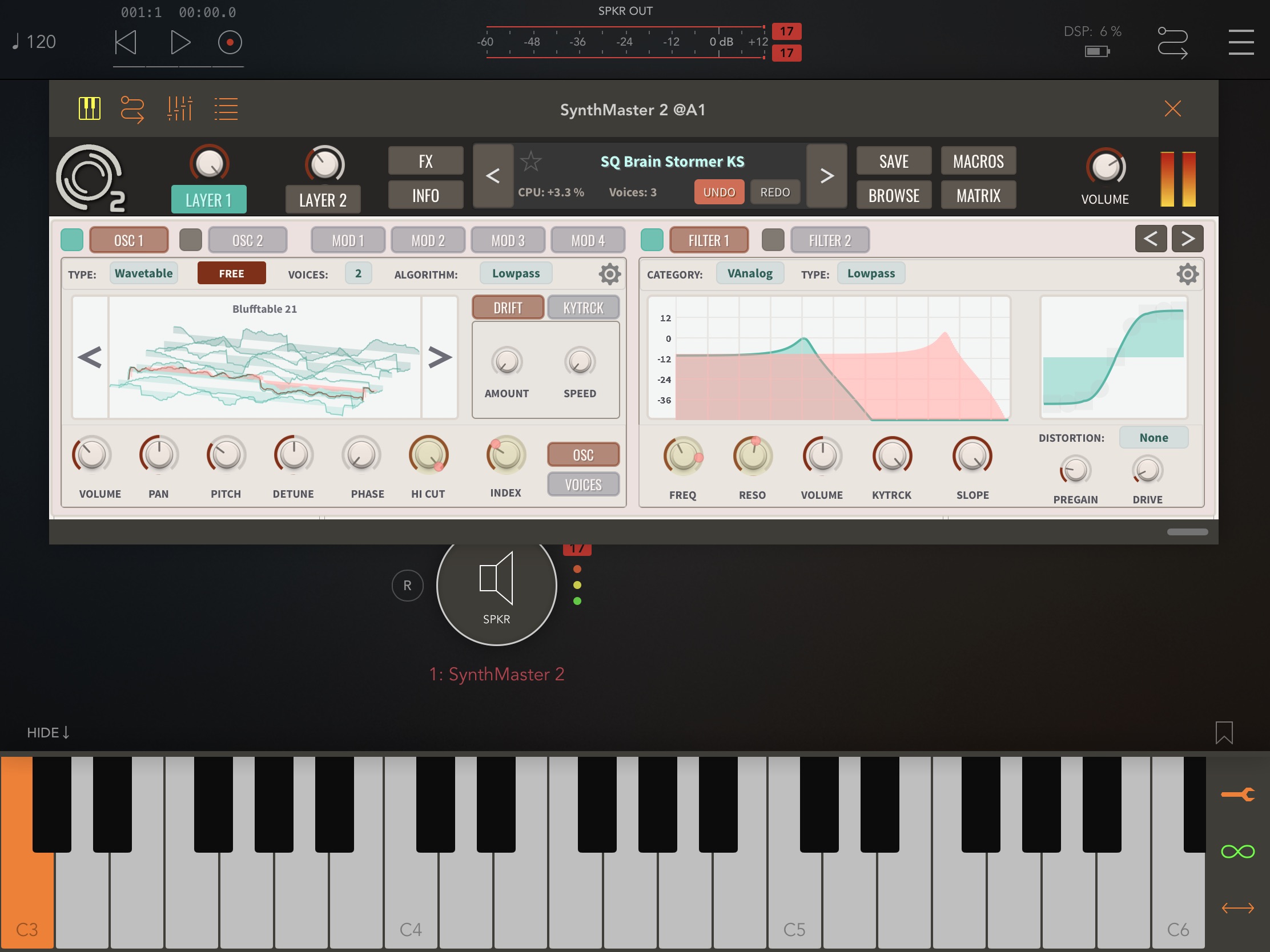Select the FILTER 2 tab
The height and width of the screenshot is (952, 1270).
click(830, 240)
